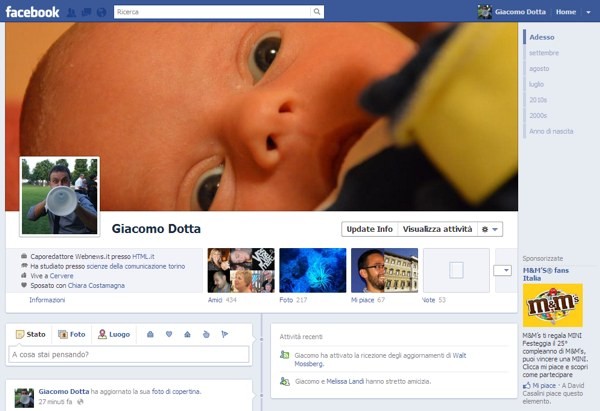Click the thumbs-up icon on the ad

point(527,385)
